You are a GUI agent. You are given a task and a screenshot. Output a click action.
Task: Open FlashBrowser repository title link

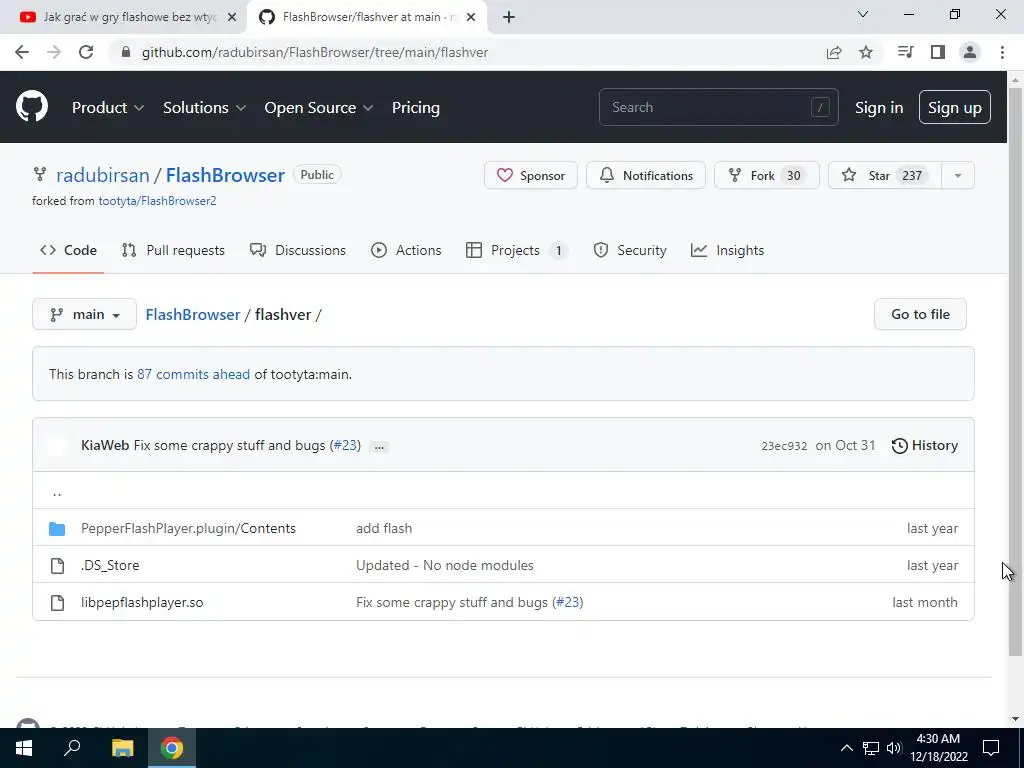tap(225, 175)
